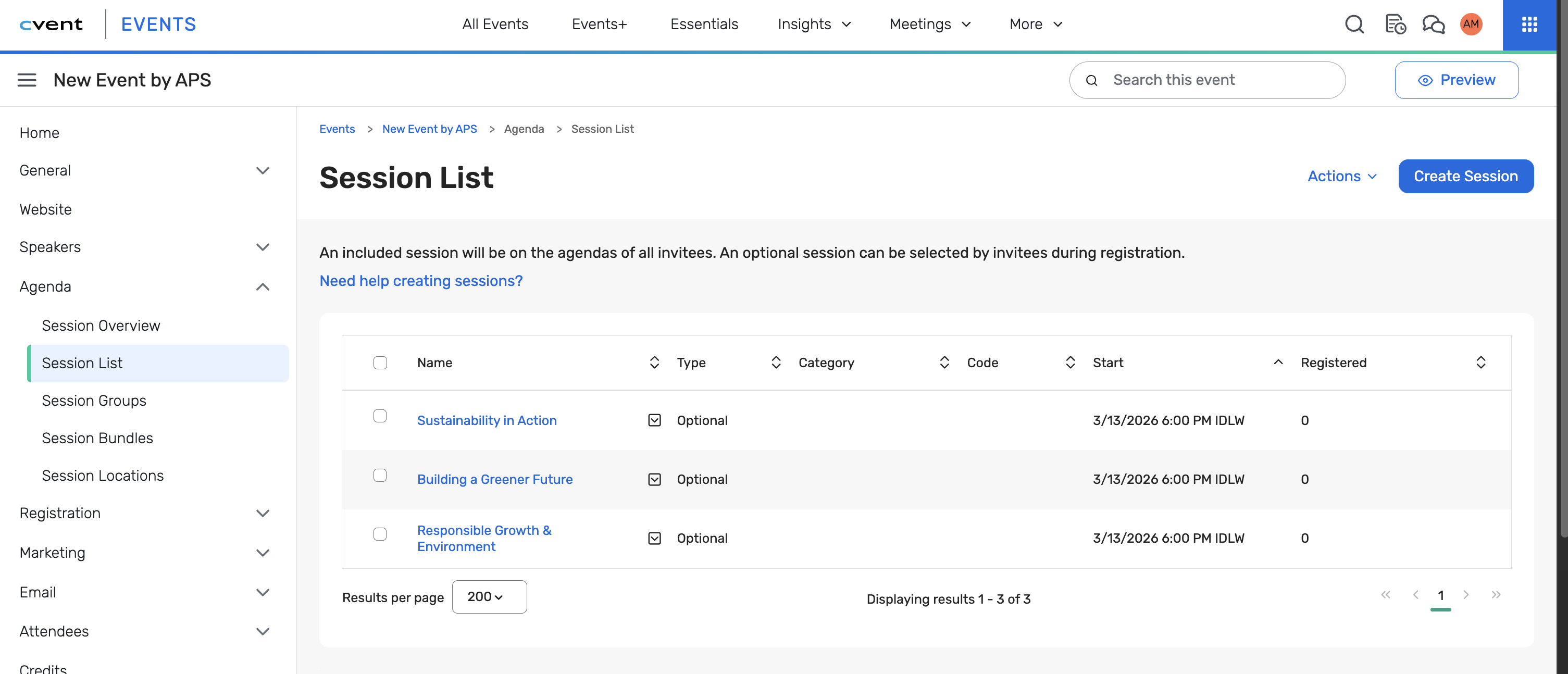Open the Actions dropdown
The height and width of the screenshot is (674, 1568).
(1341, 177)
